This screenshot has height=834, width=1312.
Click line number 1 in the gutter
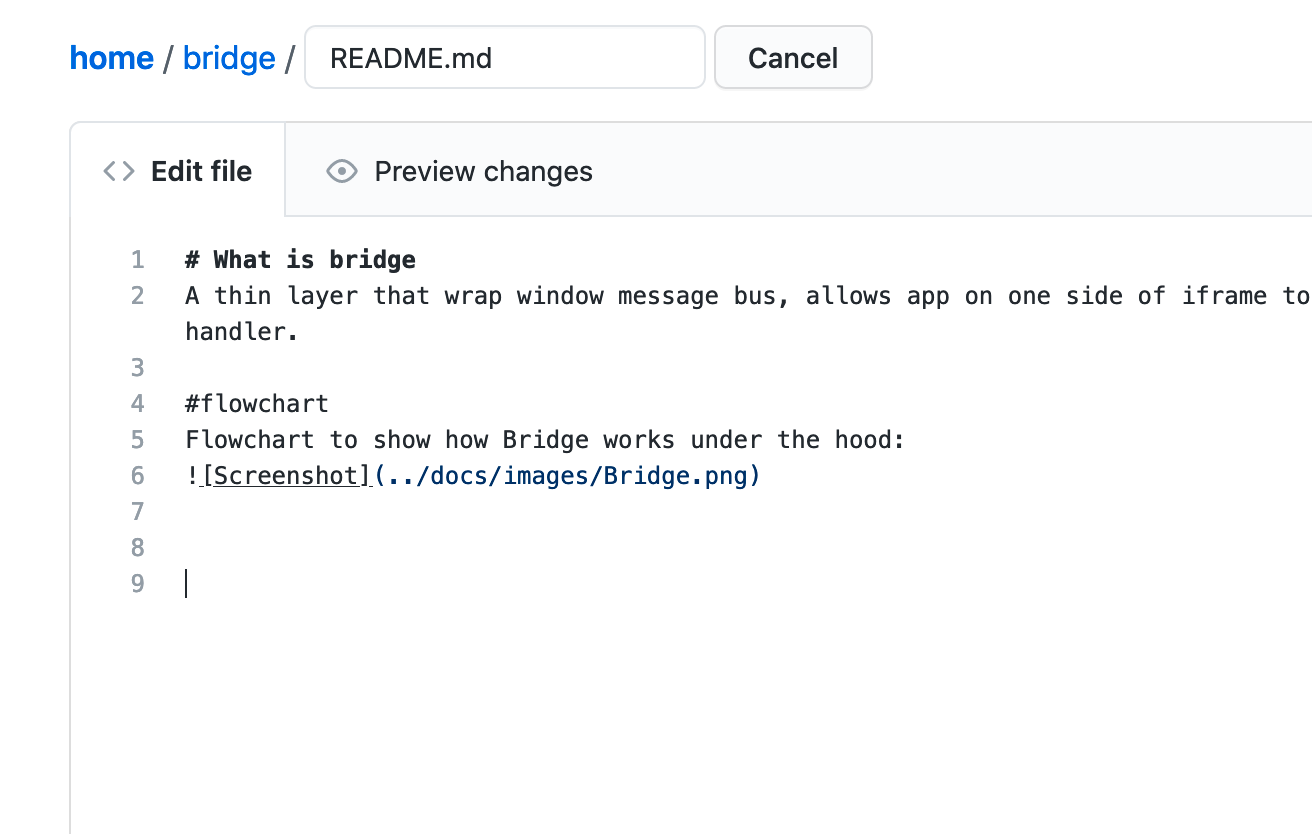click(x=138, y=260)
